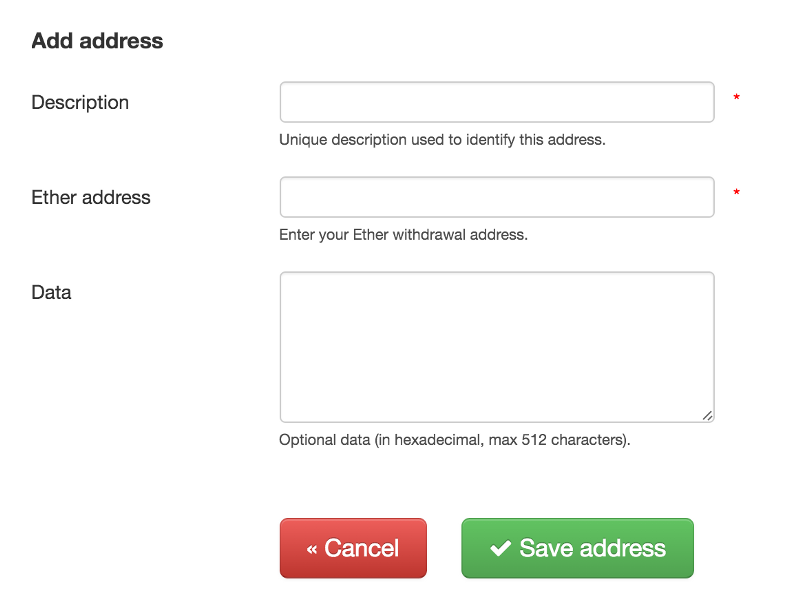This screenshot has height=614, width=800.
Task: Click the 'Add address' heading
Action: tap(97, 41)
